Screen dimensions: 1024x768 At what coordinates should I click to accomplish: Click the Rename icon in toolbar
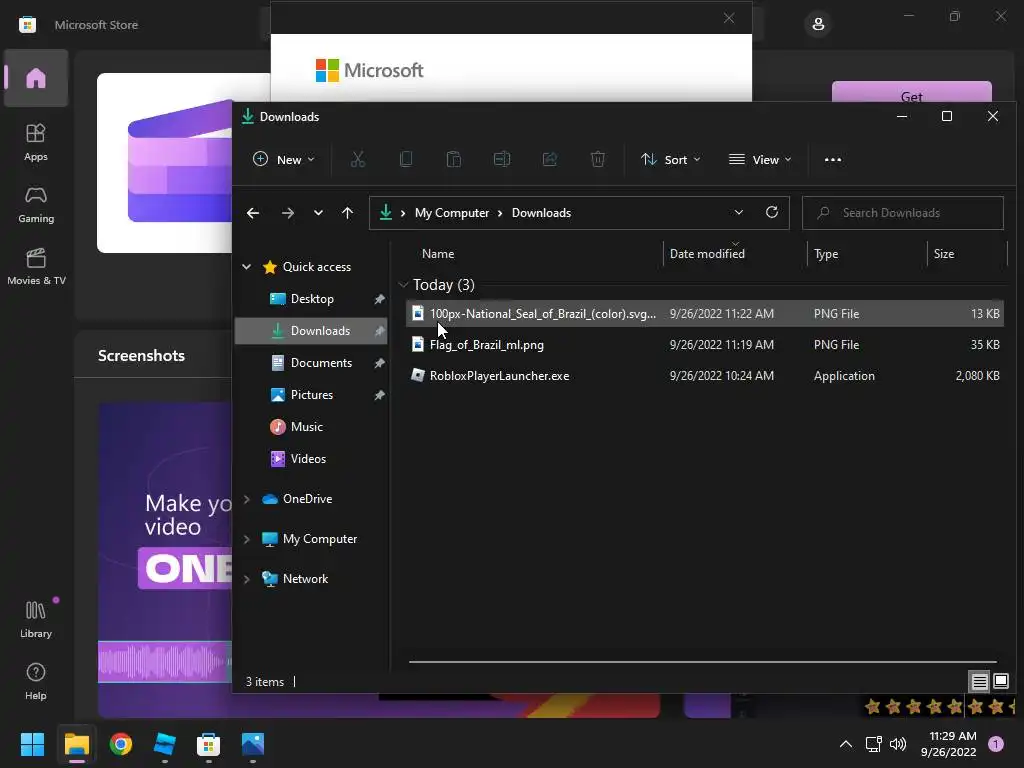coord(502,159)
